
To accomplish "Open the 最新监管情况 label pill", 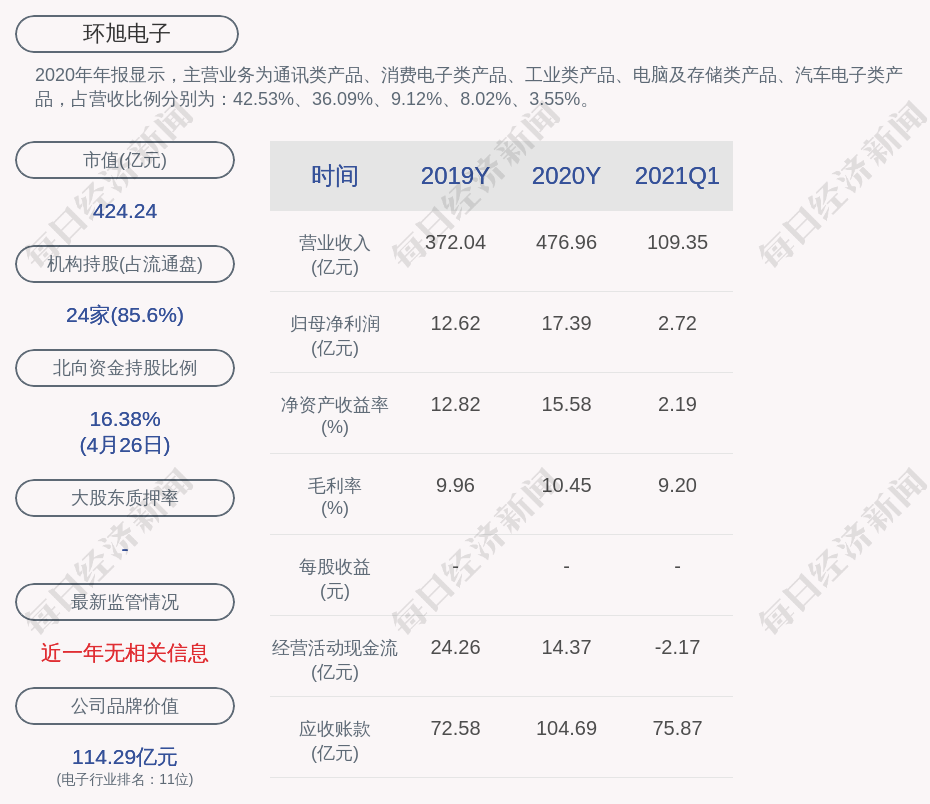I will pyautogui.click(x=125, y=602).
